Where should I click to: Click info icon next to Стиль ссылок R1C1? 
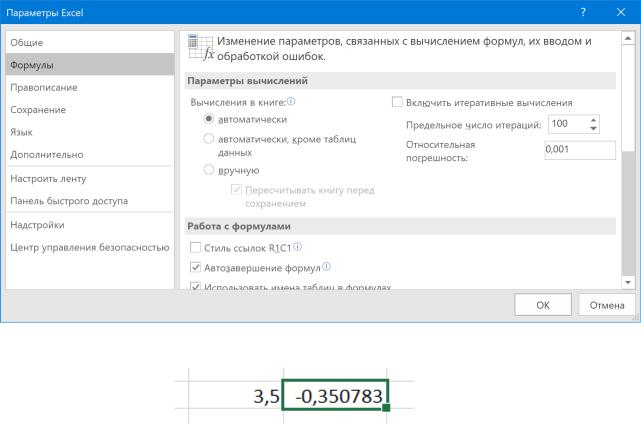(x=298, y=247)
